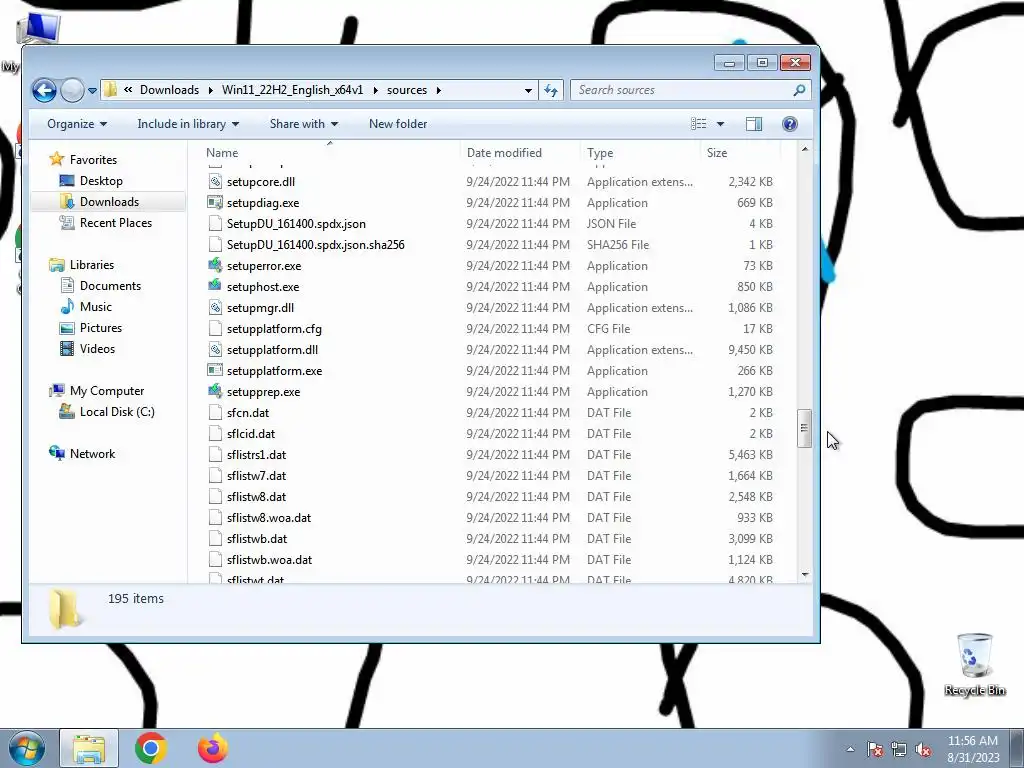Focus the Search sources field
The width and height of the screenshot is (1024, 768).
[x=691, y=90]
